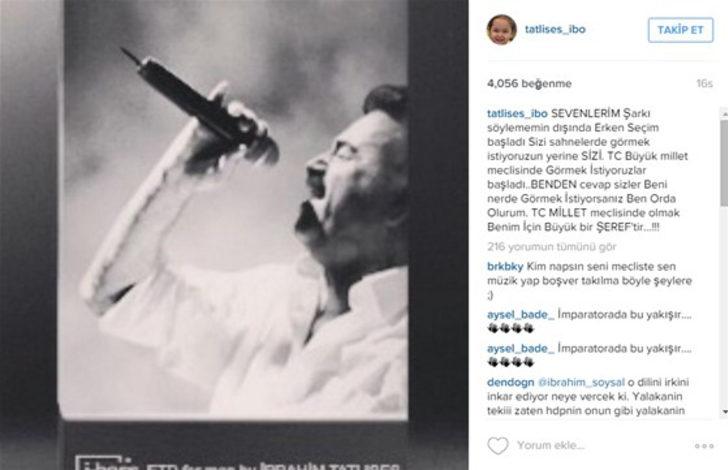
Task: Follow with the TAKİP ET button
Action: point(680,30)
